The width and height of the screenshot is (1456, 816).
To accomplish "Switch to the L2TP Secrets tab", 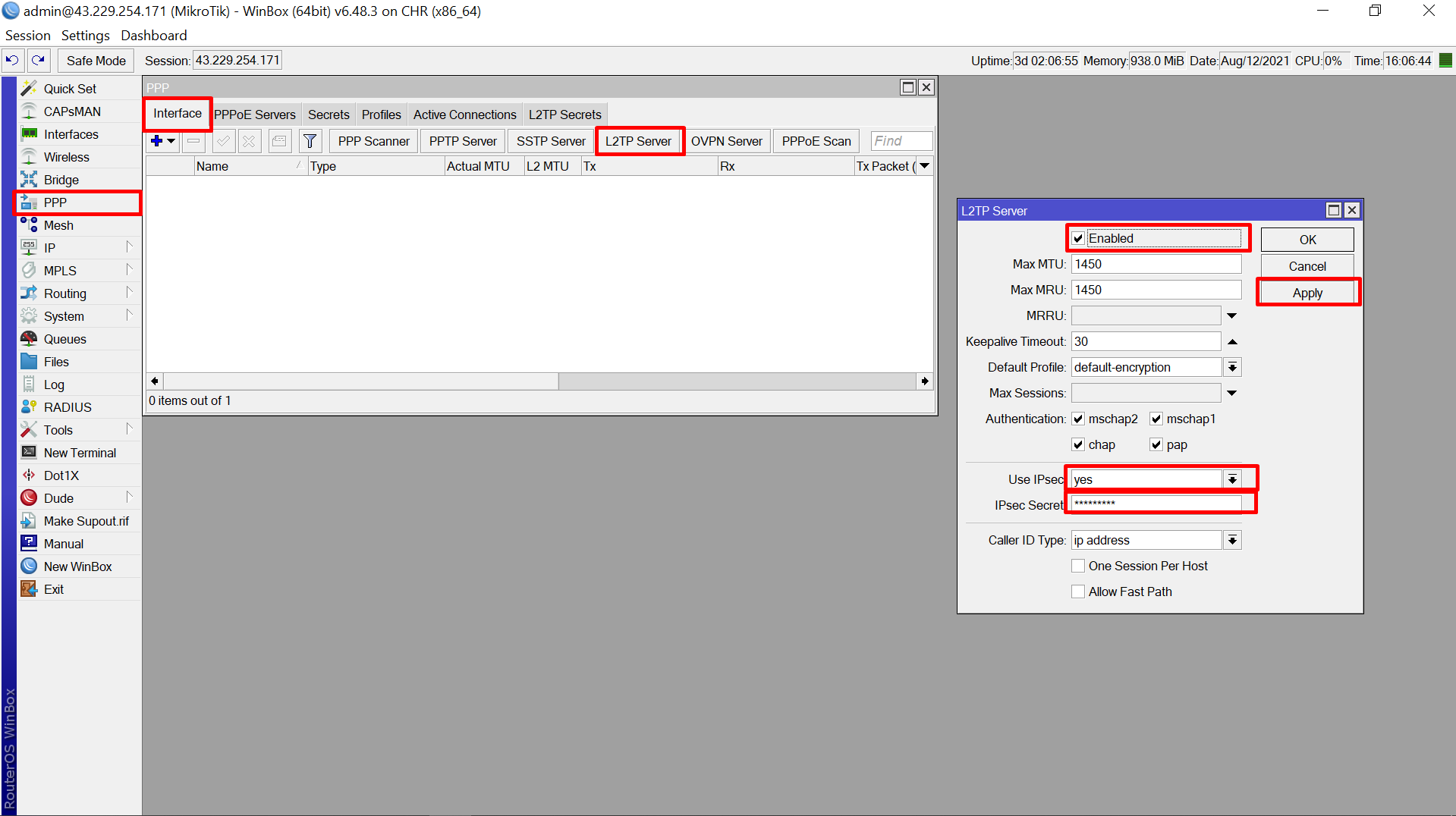I will [564, 115].
